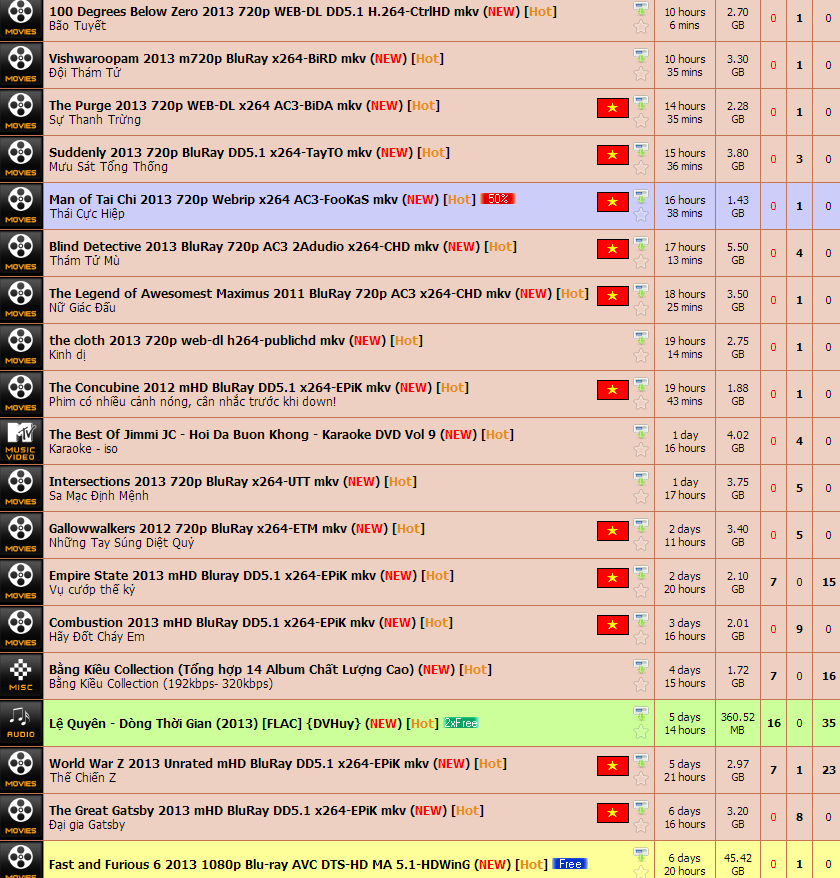This screenshot has width=840, height=878.
Task: Click the "3 days 16 hours" age cell
Action: [x=684, y=629]
